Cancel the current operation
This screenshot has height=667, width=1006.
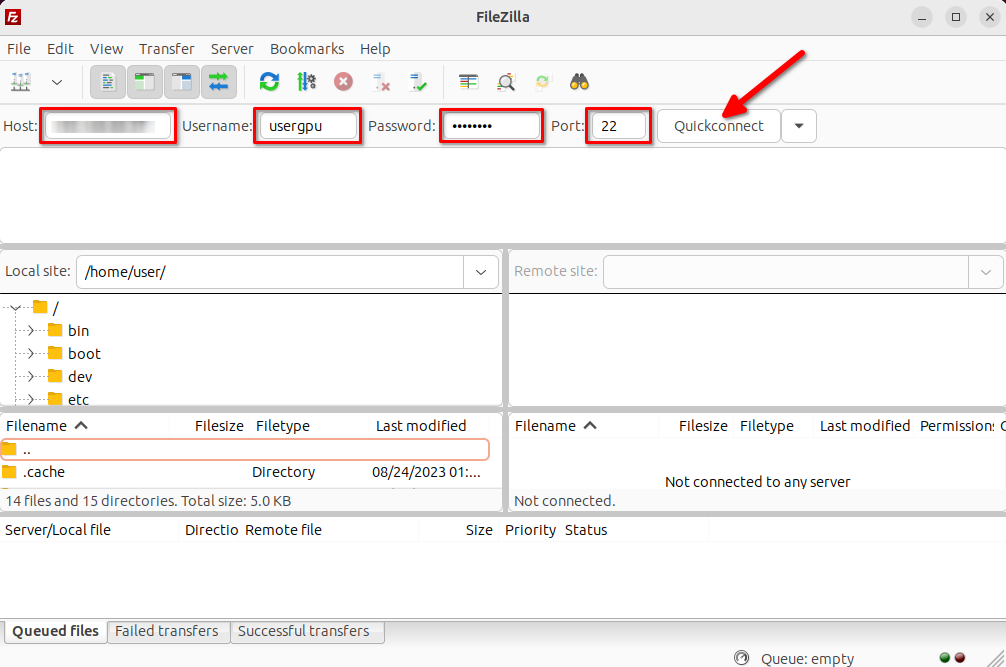click(343, 81)
